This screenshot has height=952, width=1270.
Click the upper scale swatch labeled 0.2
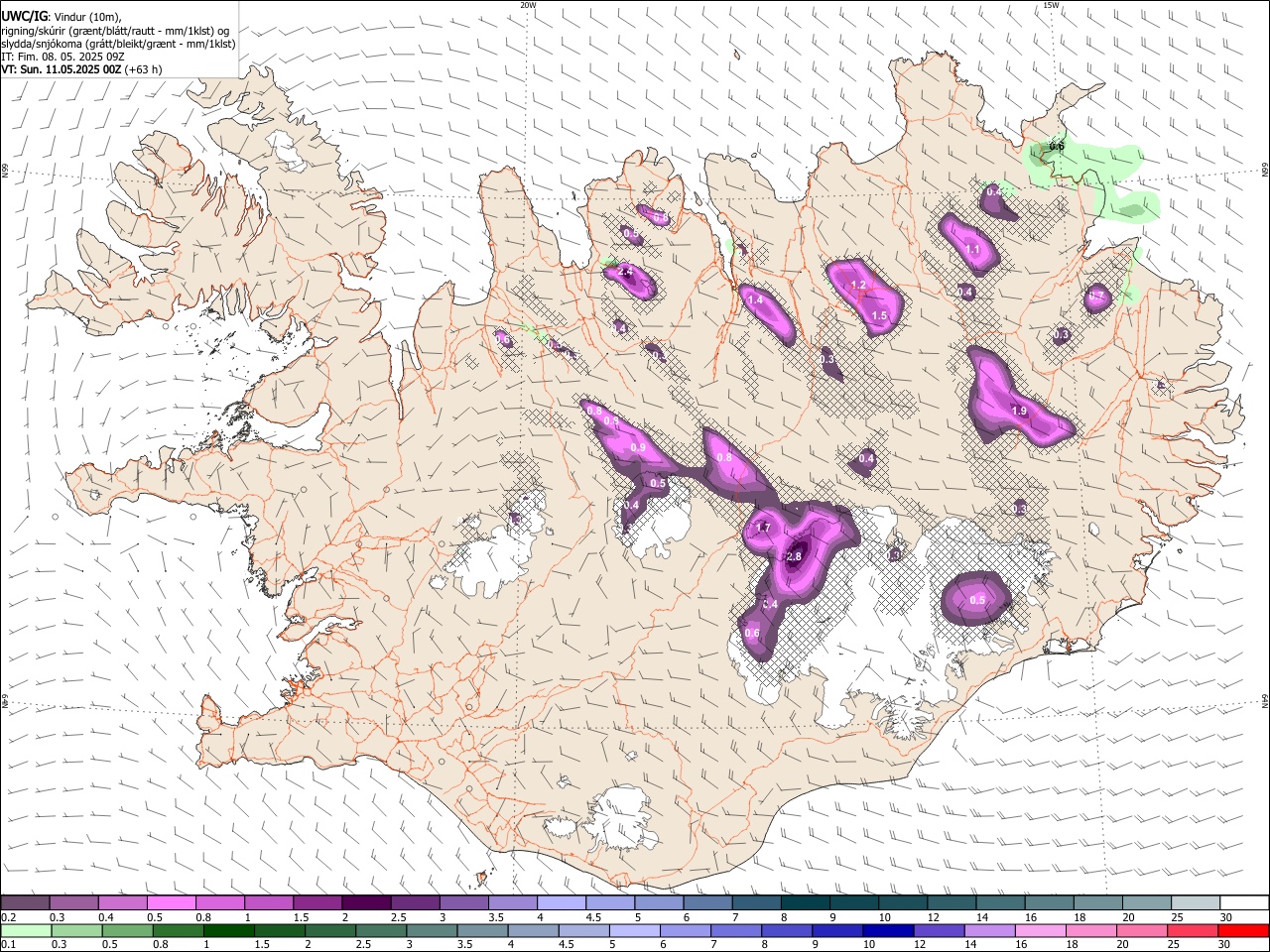pos(25,902)
